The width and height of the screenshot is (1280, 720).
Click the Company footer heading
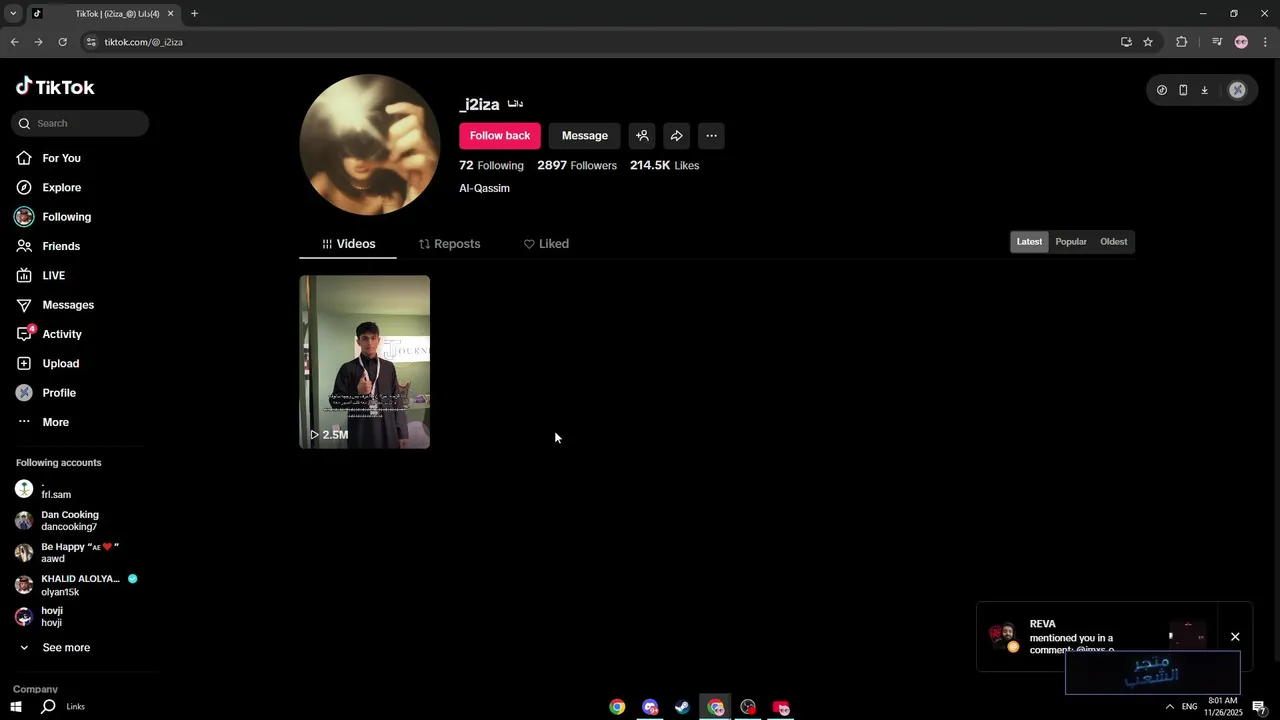[x=35, y=689]
